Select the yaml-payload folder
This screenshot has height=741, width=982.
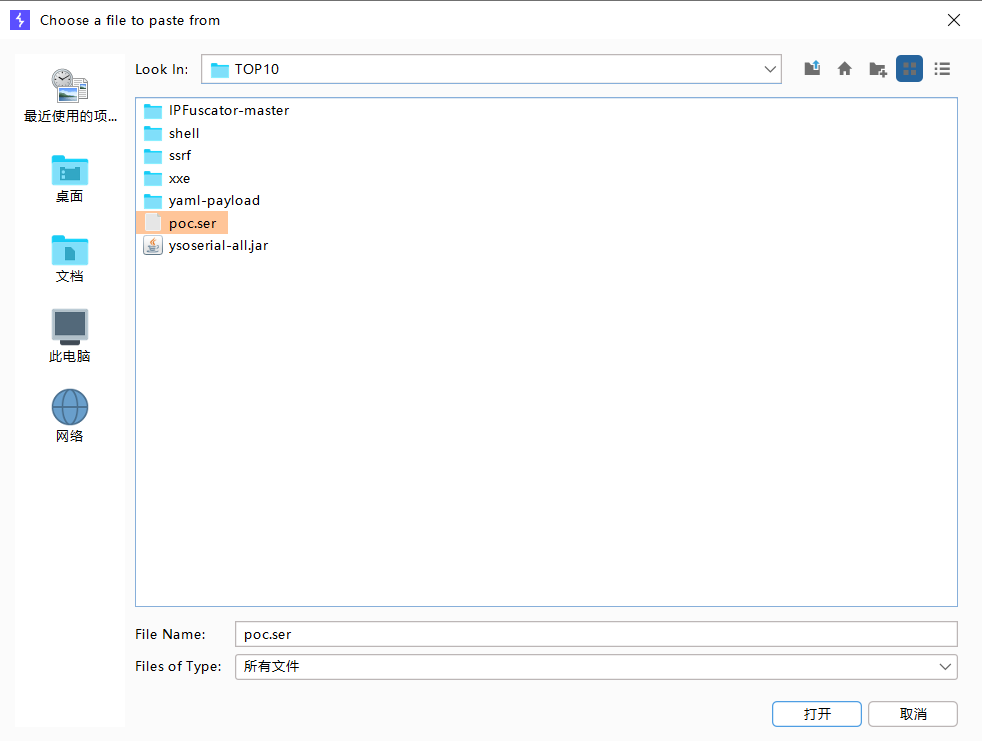click(x=214, y=200)
